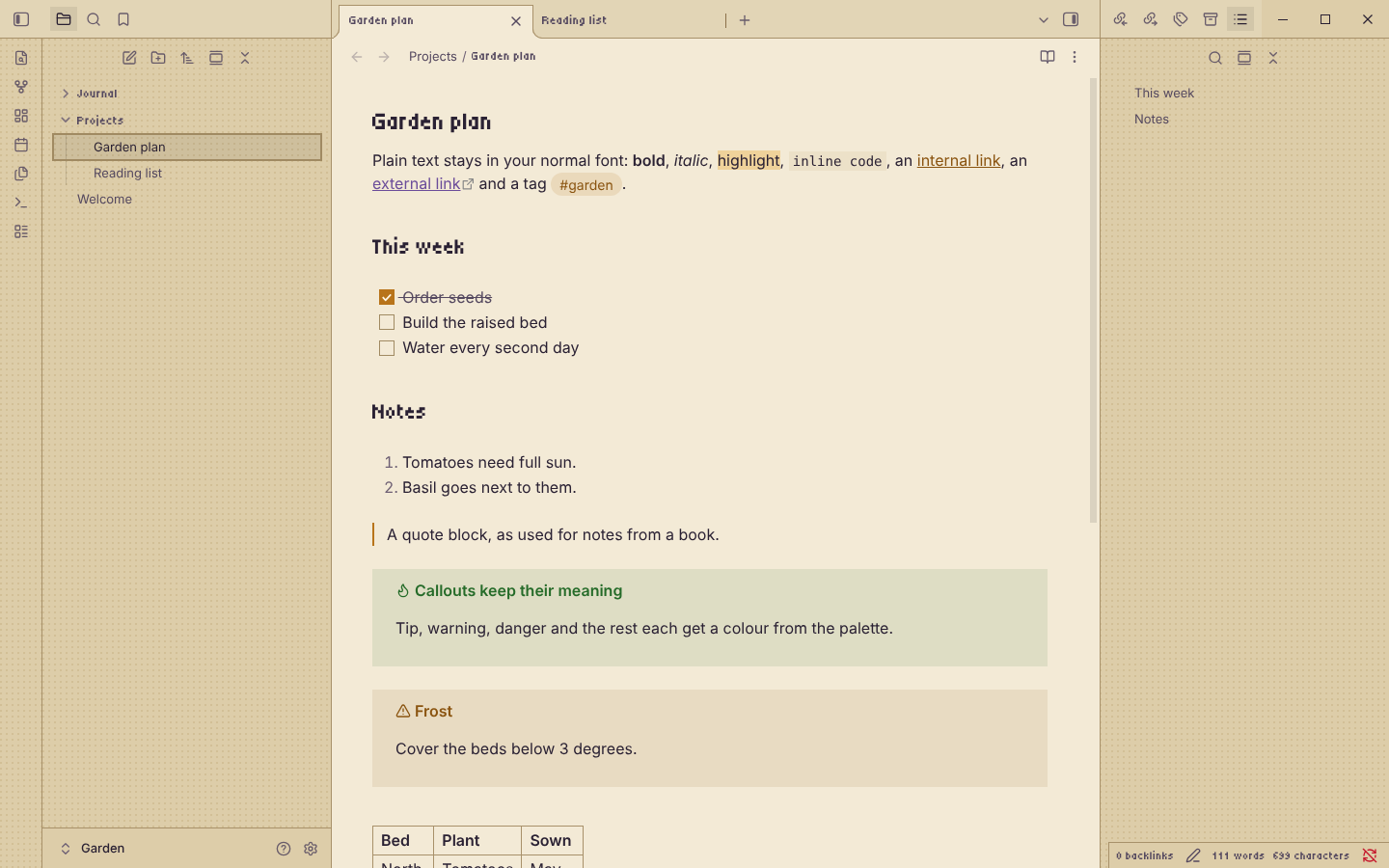Image resolution: width=1389 pixels, height=868 pixels.
Task: Open the quick switcher file-search ribbon icon
Action: point(21,58)
